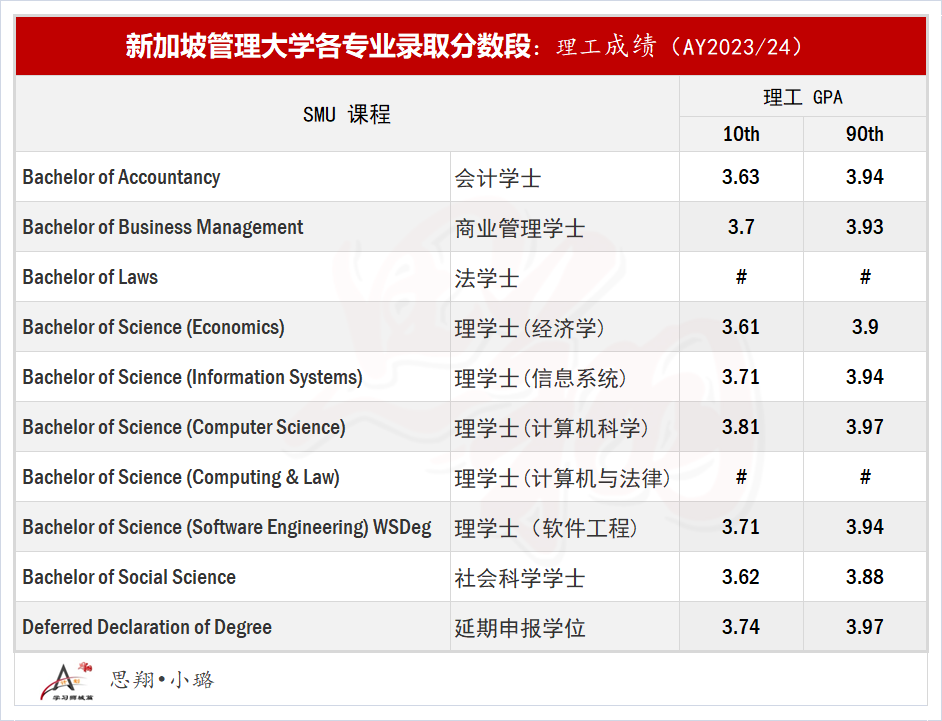Click Deferred Declaration's 90th percentile value 3.97

click(865, 627)
